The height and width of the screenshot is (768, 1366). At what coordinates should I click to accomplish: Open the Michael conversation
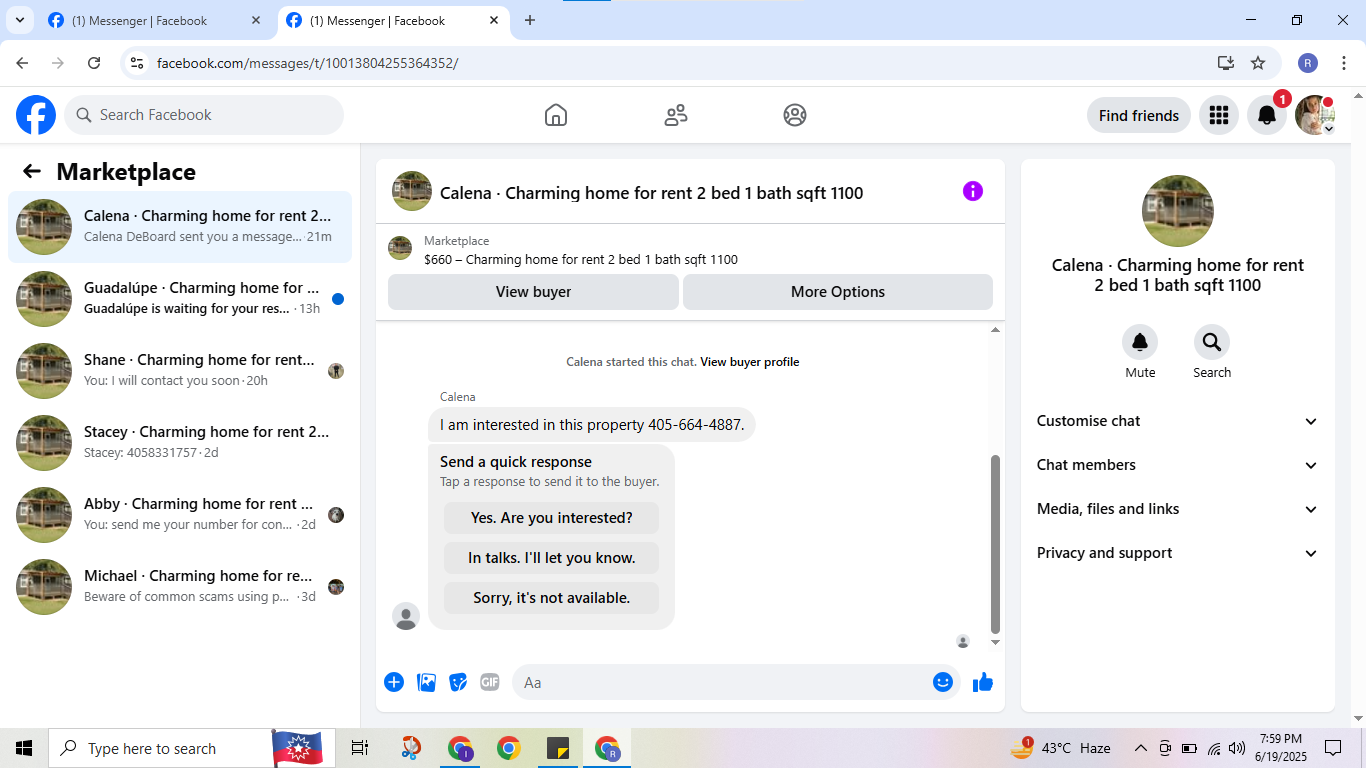[180, 587]
